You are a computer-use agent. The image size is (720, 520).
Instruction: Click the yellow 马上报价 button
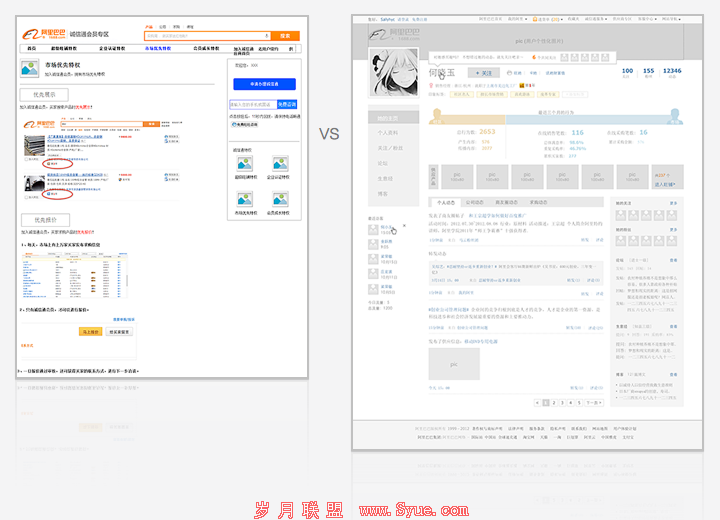tap(90, 332)
